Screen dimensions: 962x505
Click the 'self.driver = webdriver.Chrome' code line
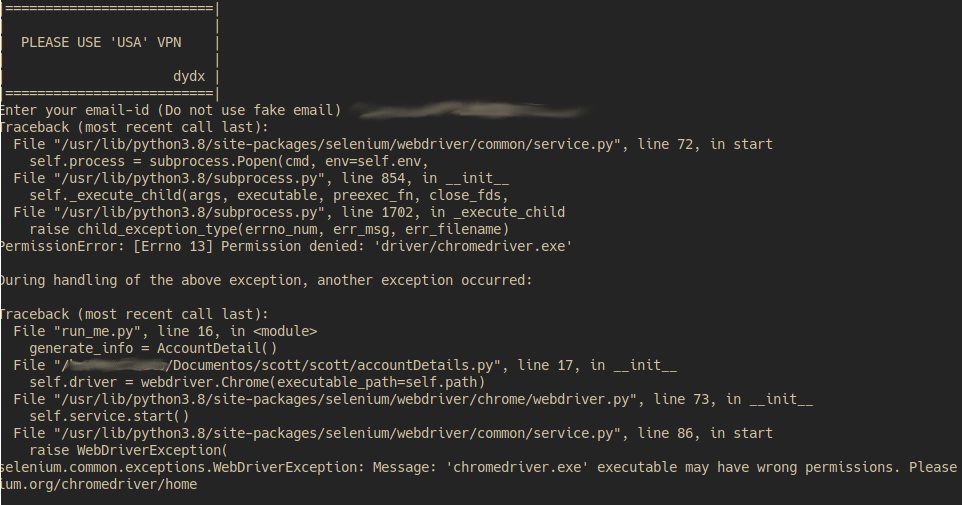[x=257, y=382]
